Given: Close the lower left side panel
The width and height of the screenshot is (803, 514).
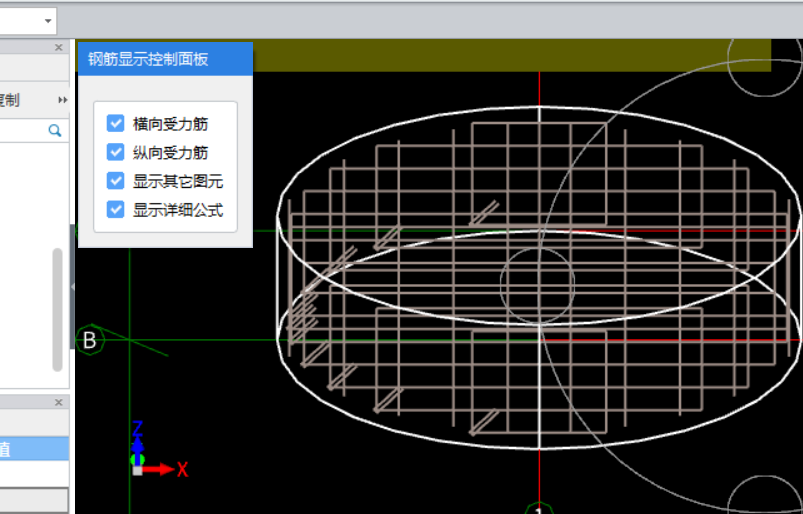Looking at the screenshot, I should [x=59, y=402].
